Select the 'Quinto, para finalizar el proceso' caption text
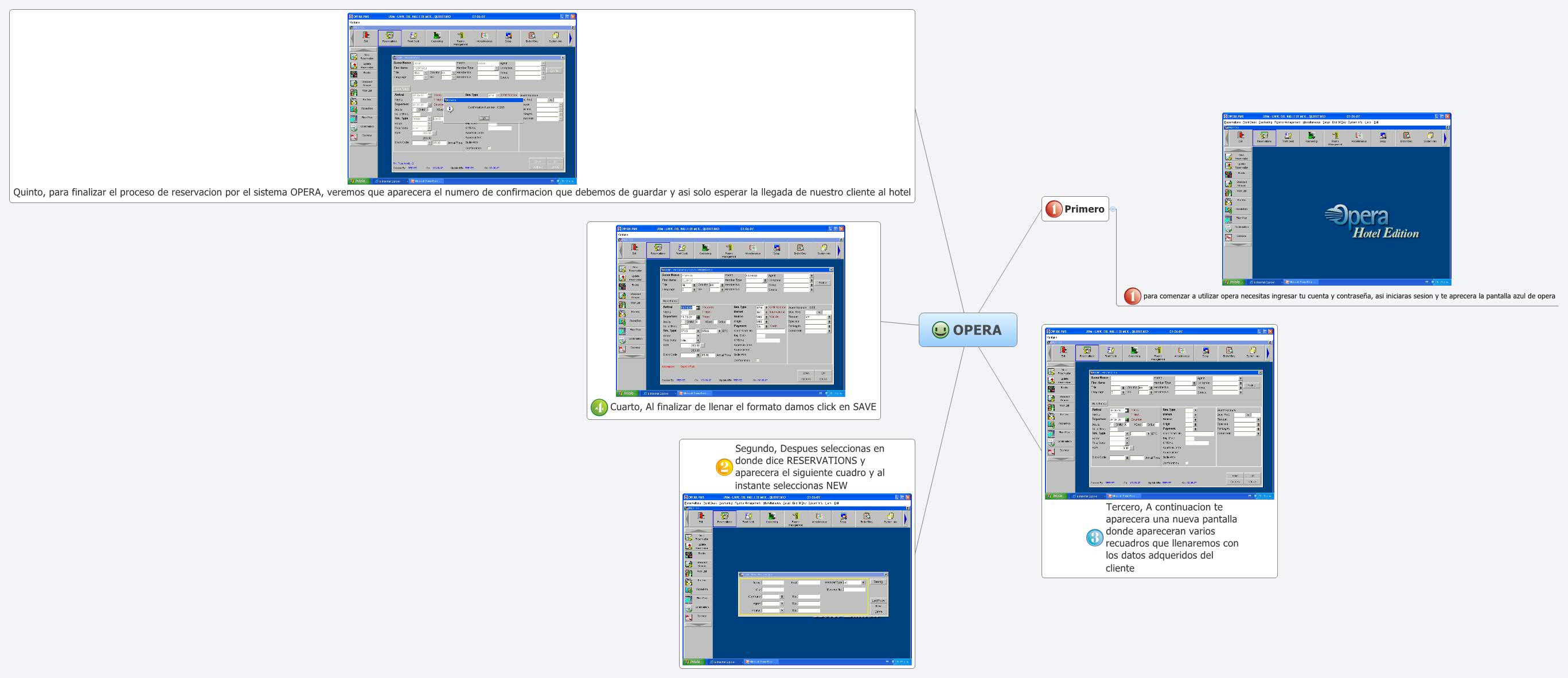 pyautogui.click(x=461, y=192)
